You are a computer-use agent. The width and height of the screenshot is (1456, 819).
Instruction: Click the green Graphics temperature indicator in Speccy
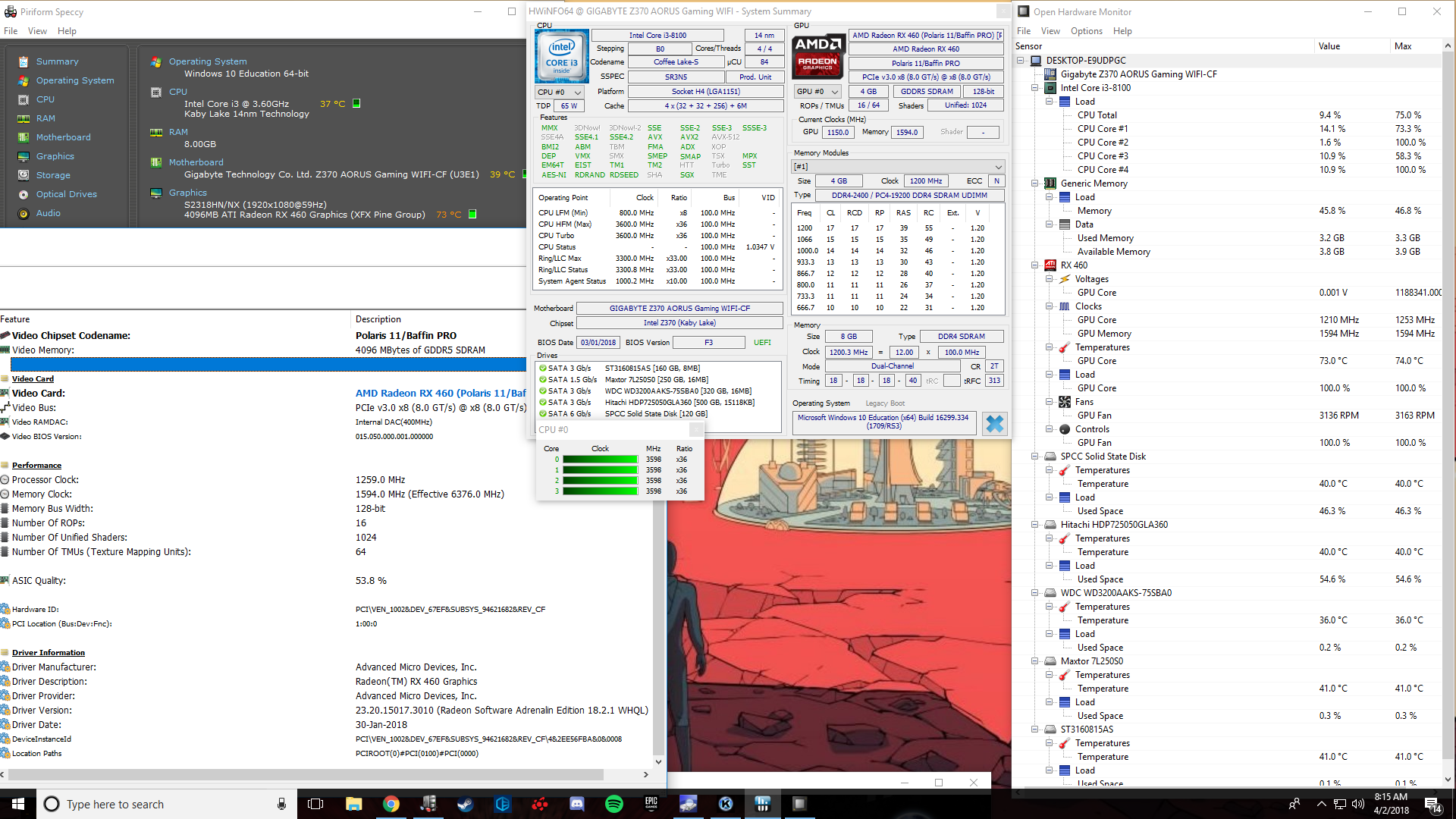(472, 214)
